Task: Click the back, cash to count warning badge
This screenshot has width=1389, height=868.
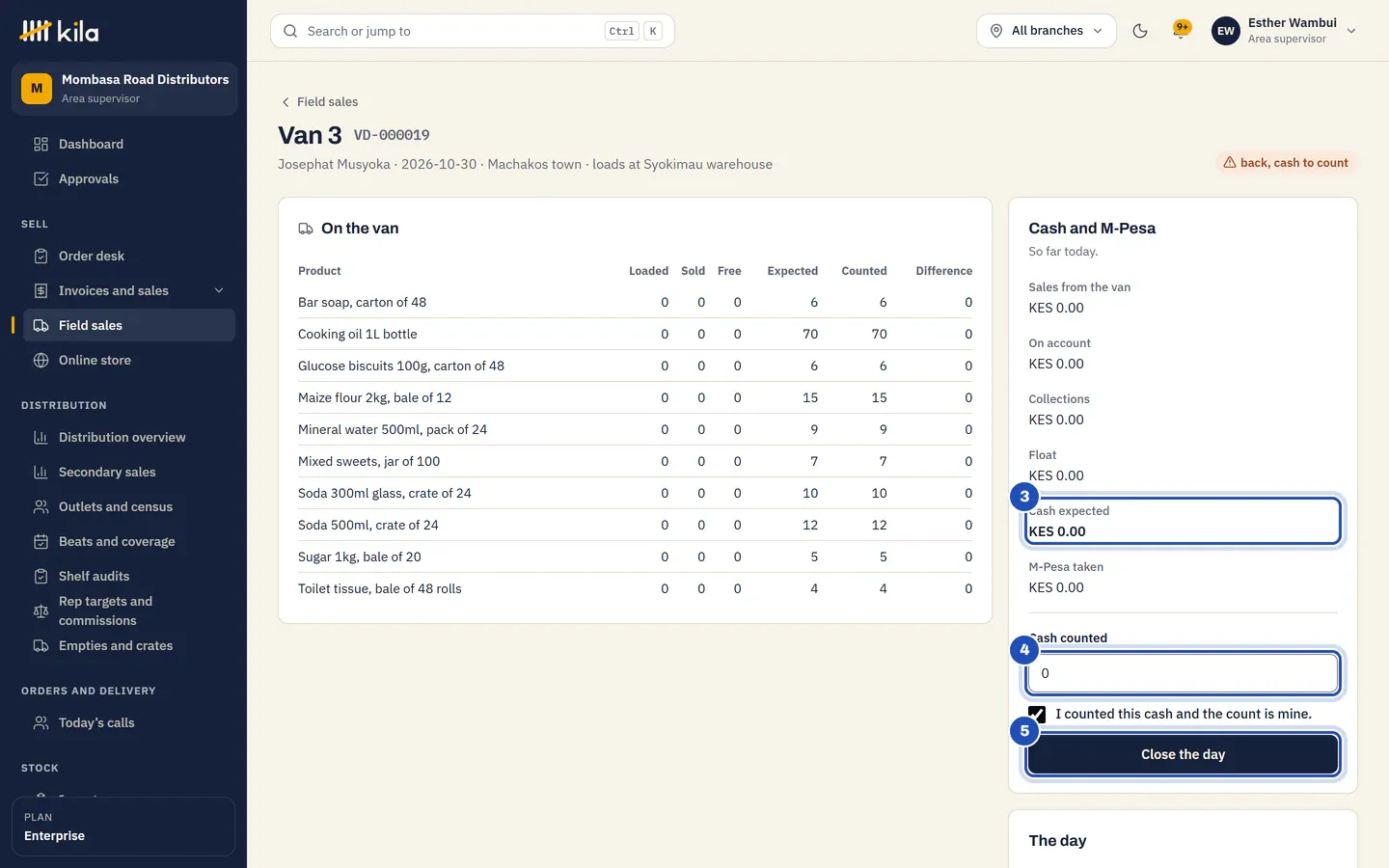Action: [x=1286, y=163]
